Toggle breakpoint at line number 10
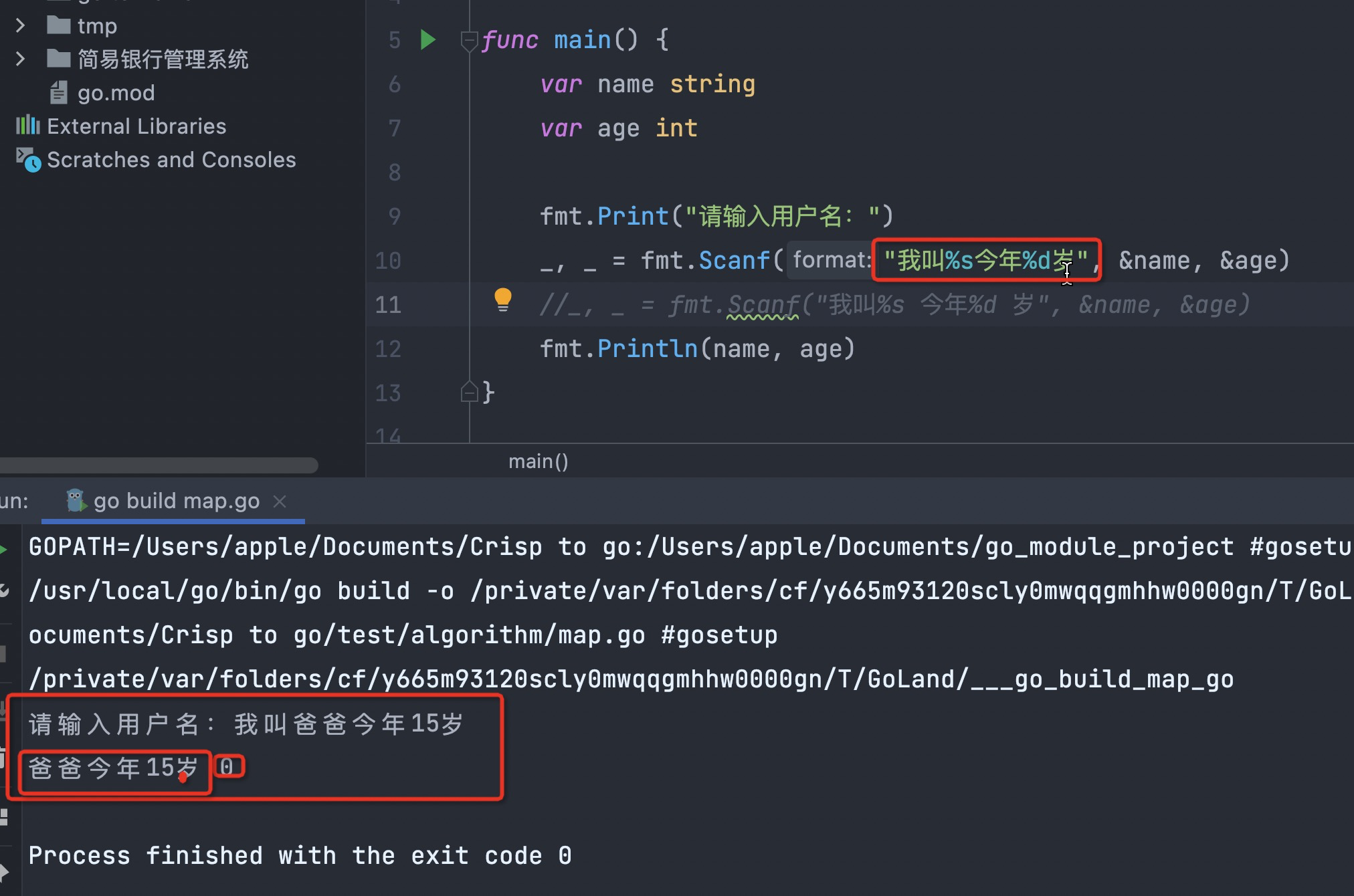Image resolution: width=1354 pixels, height=896 pixels. click(388, 261)
